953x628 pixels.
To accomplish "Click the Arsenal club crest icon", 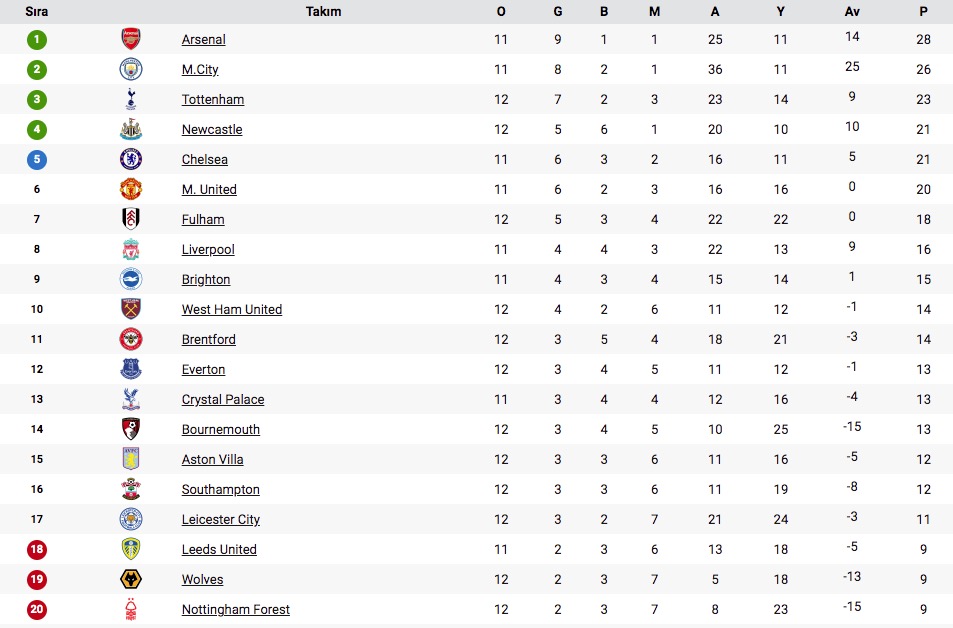I will pos(131,39).
